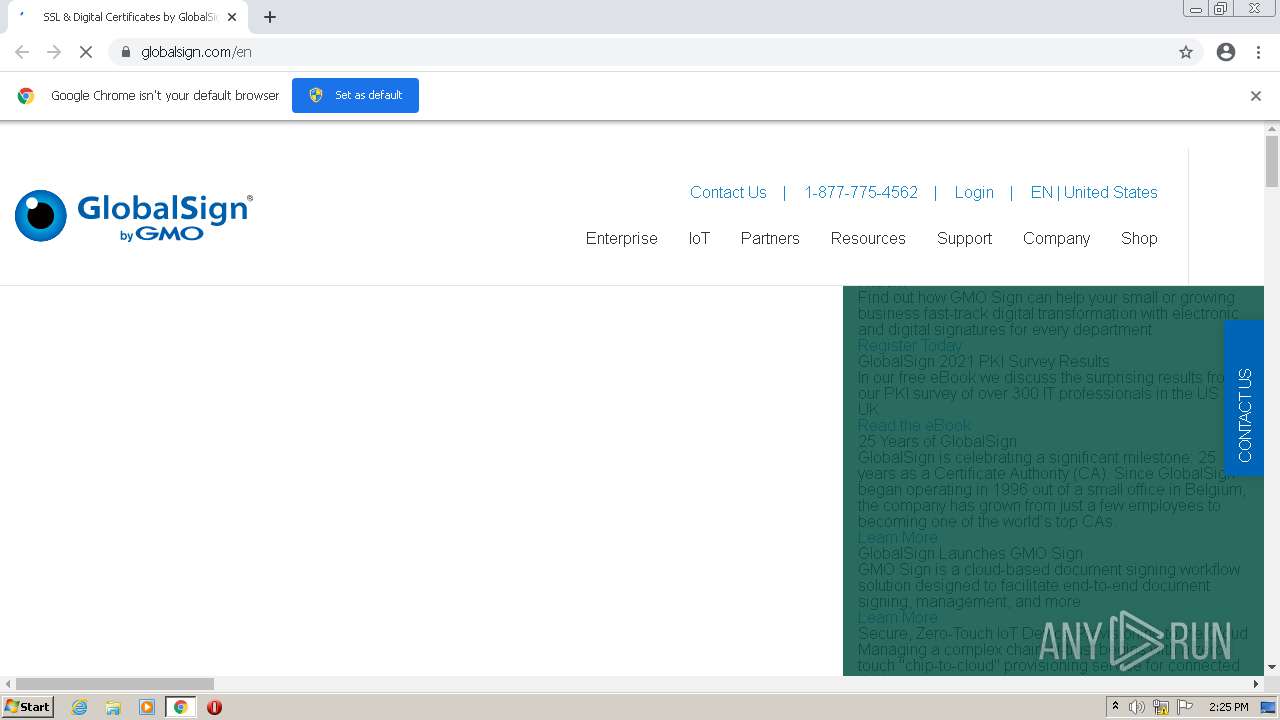Click GlobalSign Launches GMO Sign heading
The image size is (1280, 720).
pyautogui.click(x=970, y=553)
